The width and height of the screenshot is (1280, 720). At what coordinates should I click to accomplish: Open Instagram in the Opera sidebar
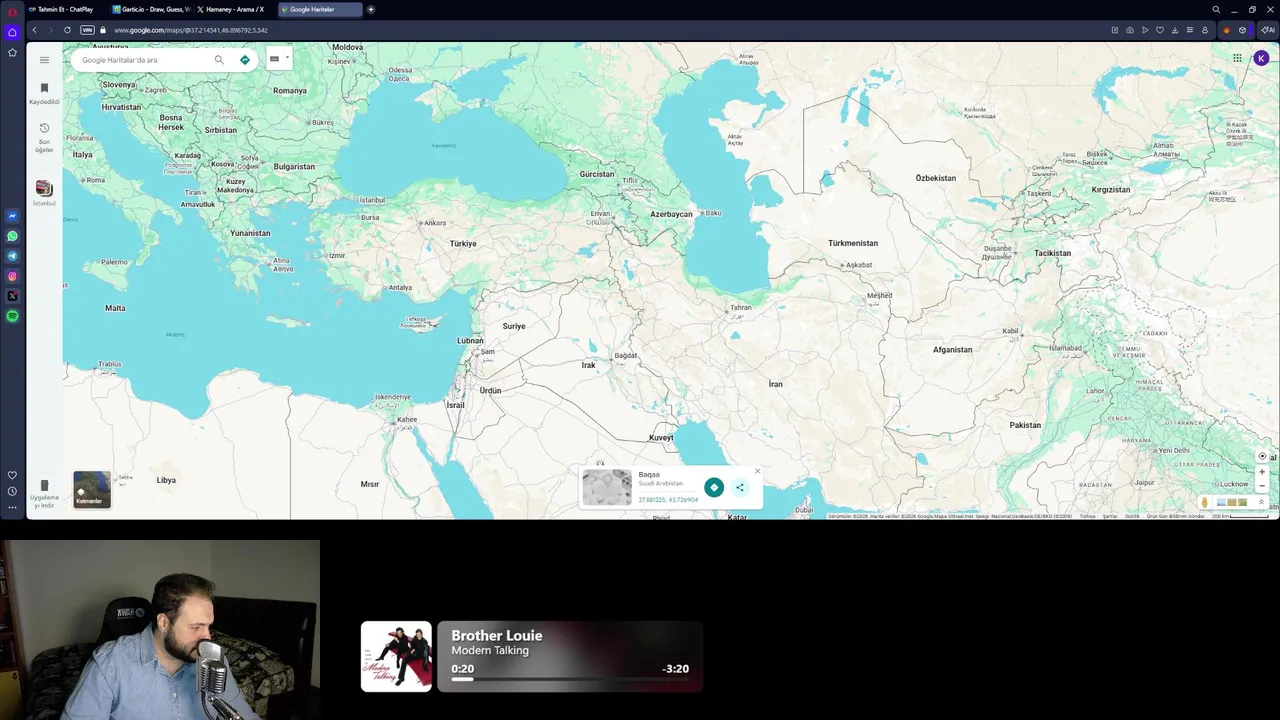click(12, 276)
